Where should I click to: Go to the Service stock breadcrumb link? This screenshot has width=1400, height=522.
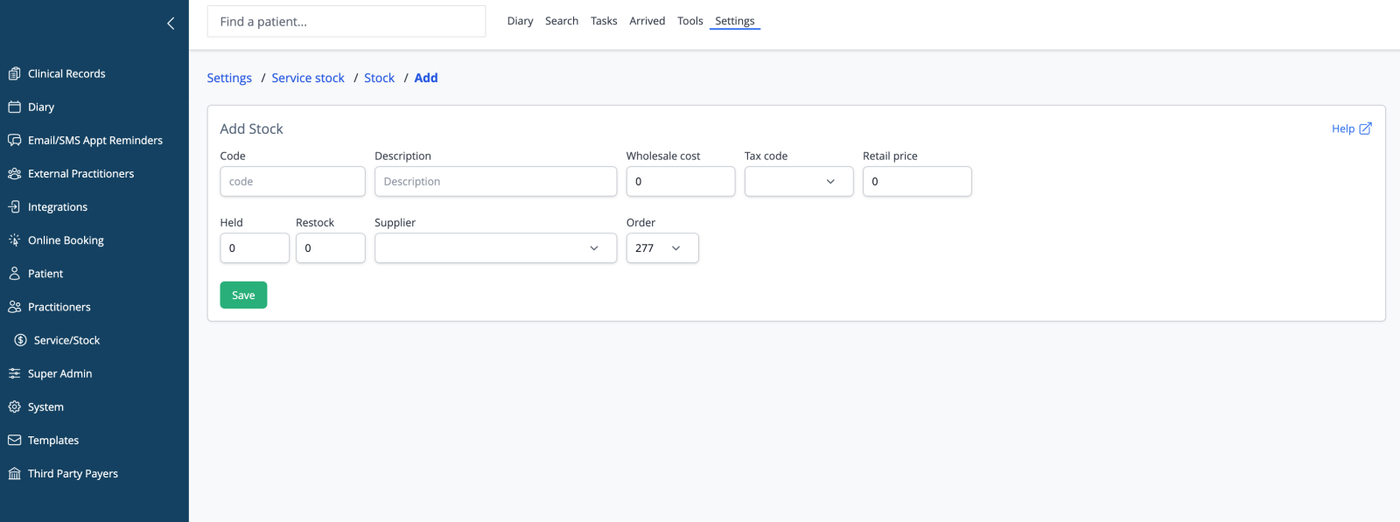308,78
